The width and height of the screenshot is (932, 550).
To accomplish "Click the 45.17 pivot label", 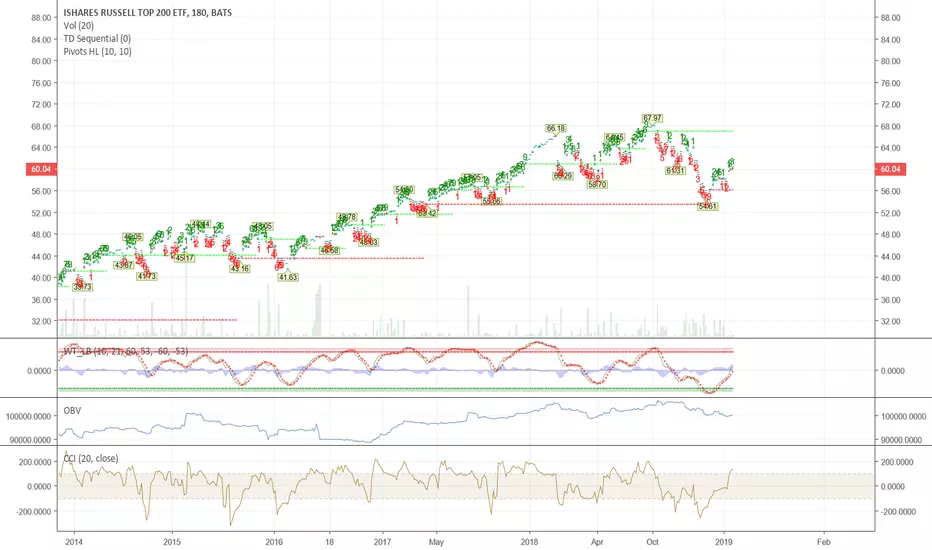I will click(184, 258).
